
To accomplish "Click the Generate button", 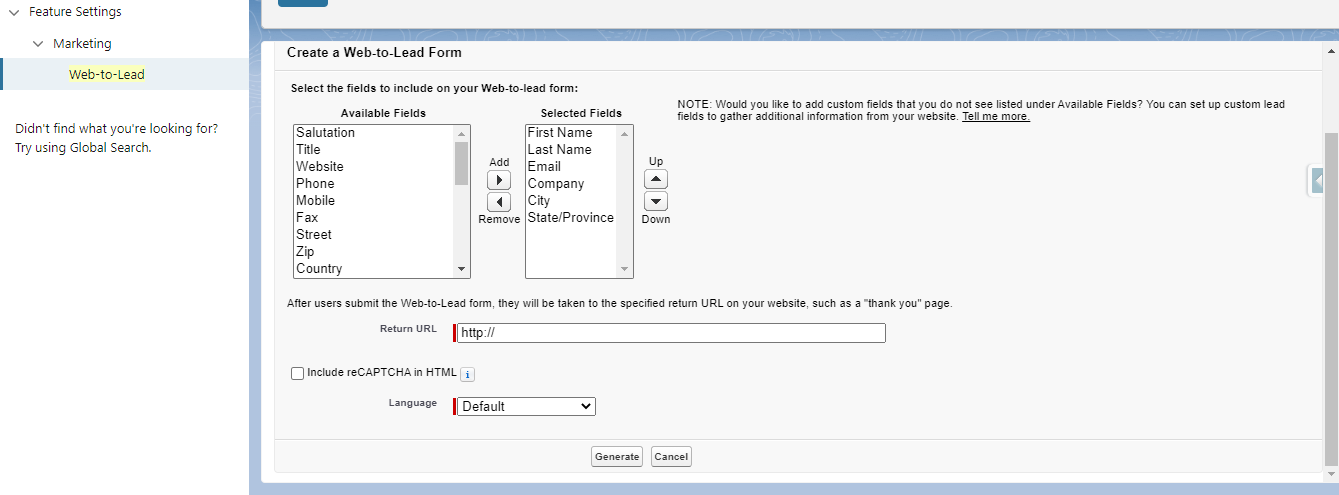I will [x=617, y=457].
